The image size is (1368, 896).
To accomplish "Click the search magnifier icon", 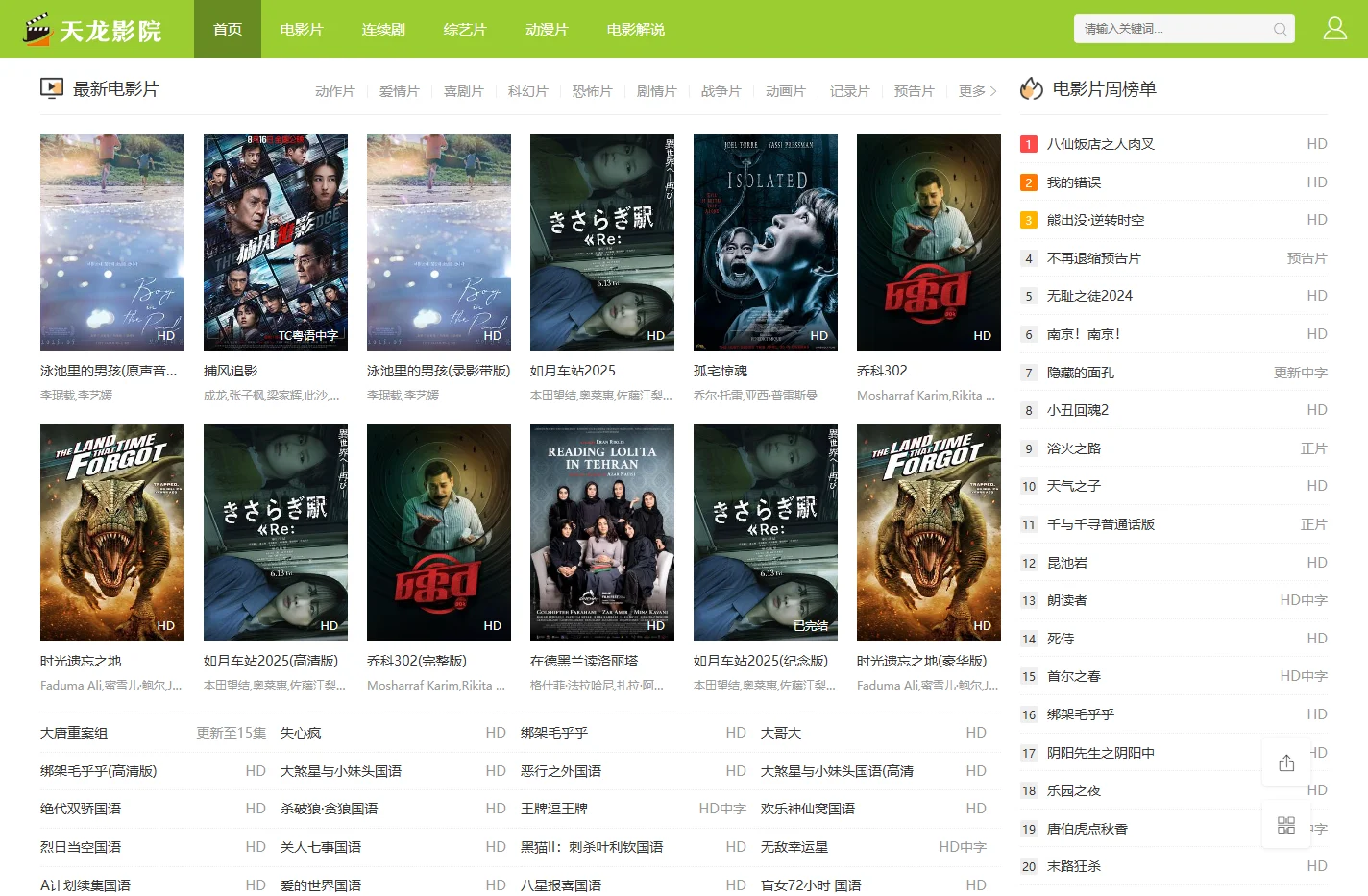I will (1280, 29).
